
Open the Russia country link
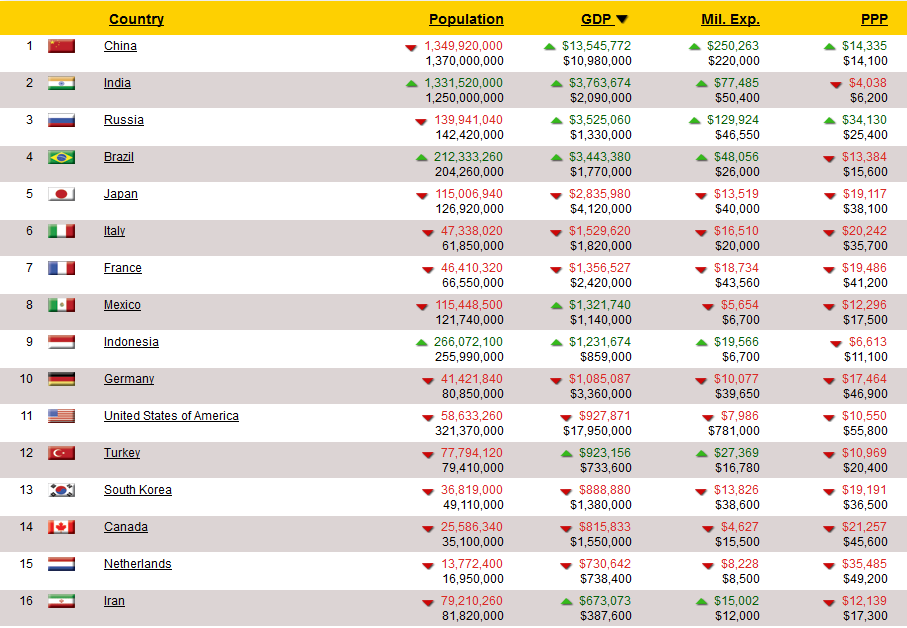(124, 120)
